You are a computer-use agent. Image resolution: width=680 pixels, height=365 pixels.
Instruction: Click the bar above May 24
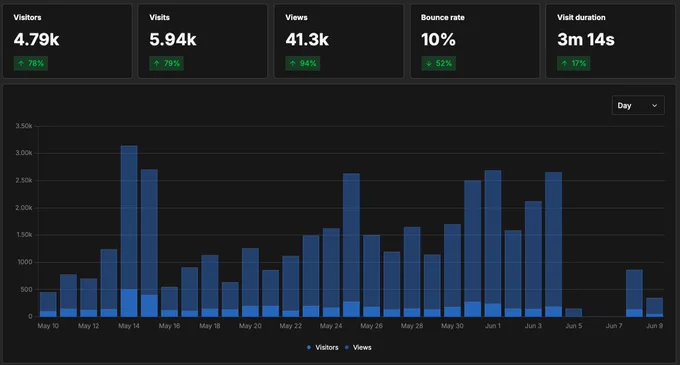click(331, 272)
